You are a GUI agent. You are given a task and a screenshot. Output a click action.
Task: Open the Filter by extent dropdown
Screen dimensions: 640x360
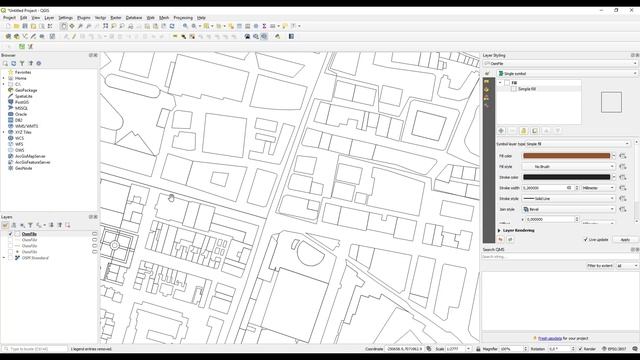(626, 266)
